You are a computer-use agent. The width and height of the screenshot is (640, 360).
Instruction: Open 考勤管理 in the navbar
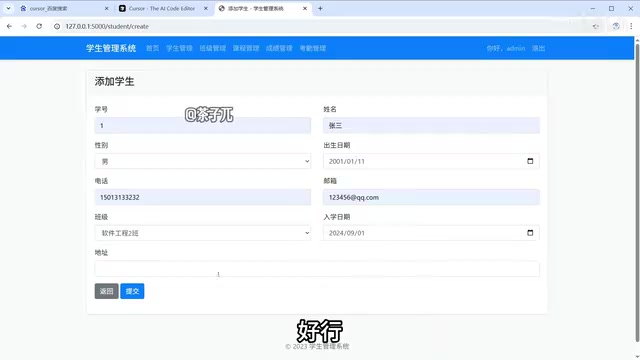(x=313, y=48)
